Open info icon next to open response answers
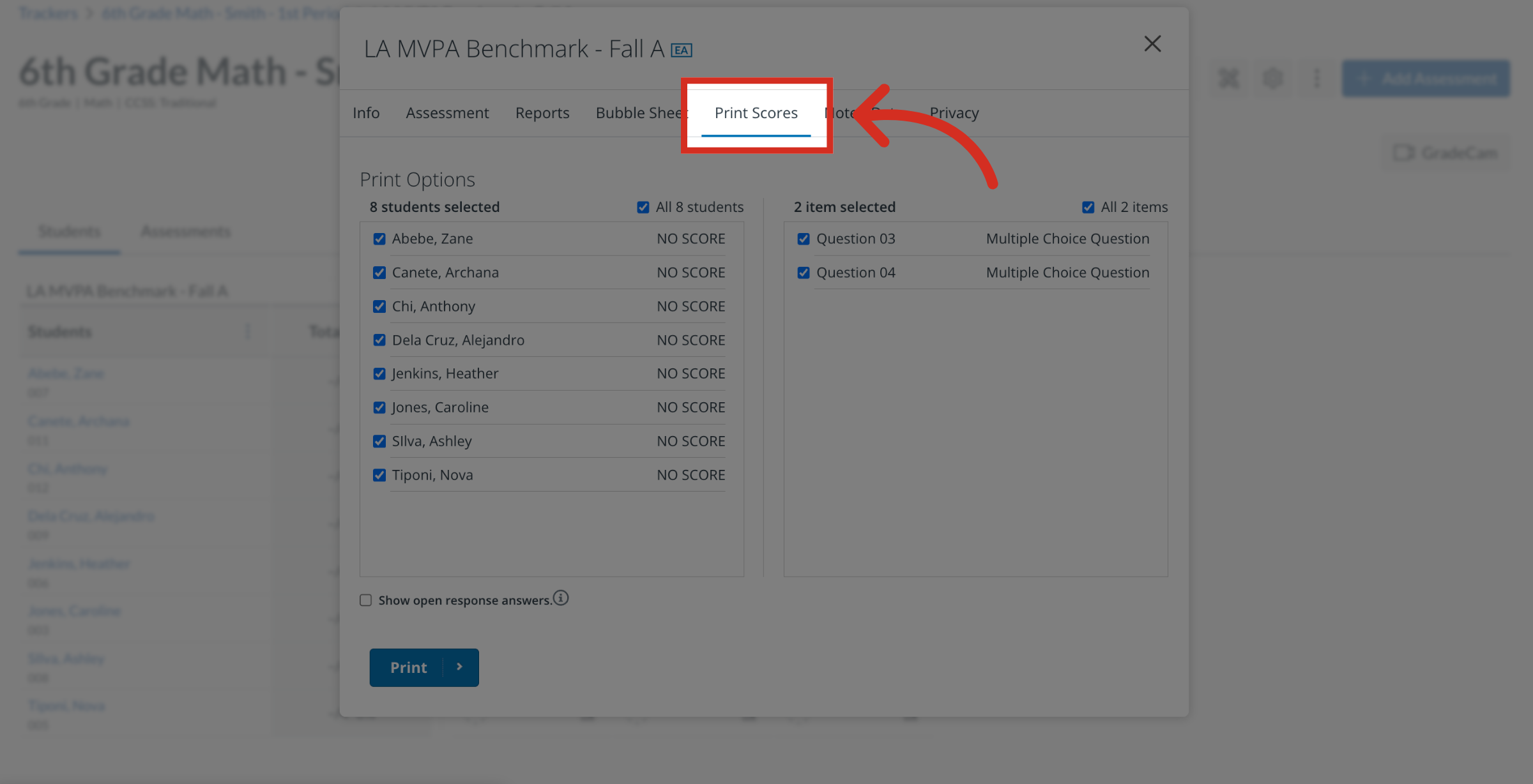Screen dimensions: 1533x784 tap(561, 598)
